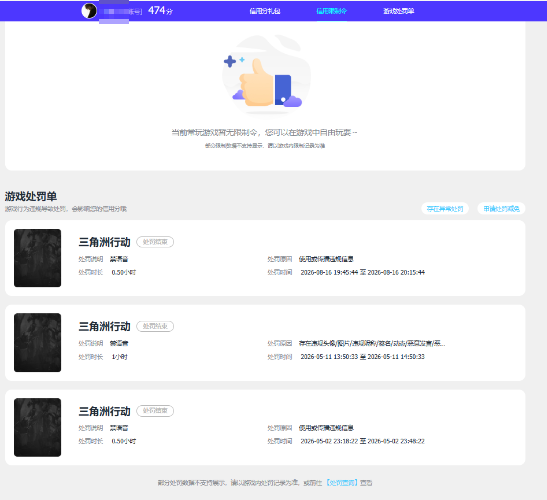Click 处罚结束 badge on the 2026-05-02 record
The width and height of the screenshot is (547, 500).
[x=155, y=411]
